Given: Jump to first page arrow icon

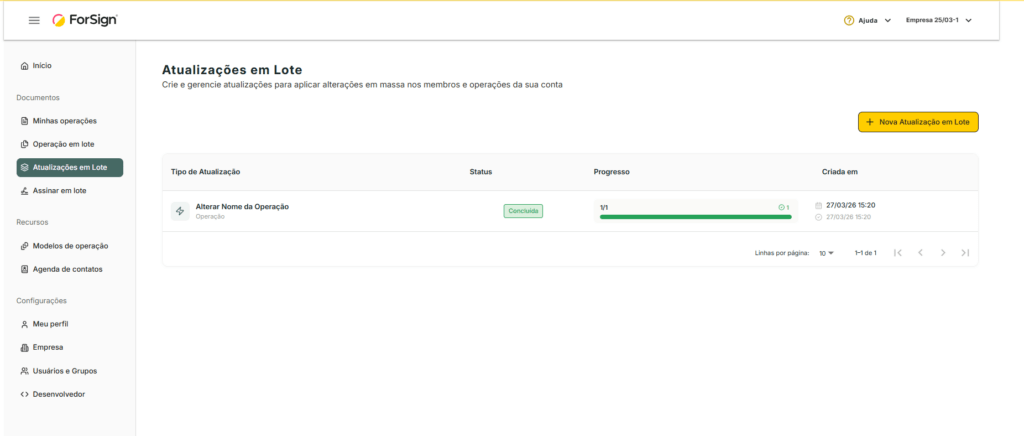Looking at the screenshot, I should tap(898, 253).
